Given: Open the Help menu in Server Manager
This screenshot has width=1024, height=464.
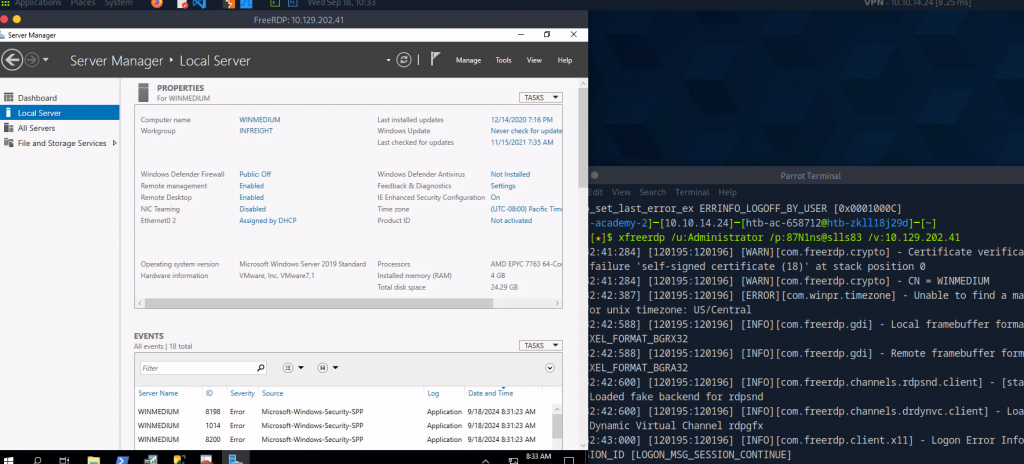Looking at the screenshot, I should click(x=565, y=60).
